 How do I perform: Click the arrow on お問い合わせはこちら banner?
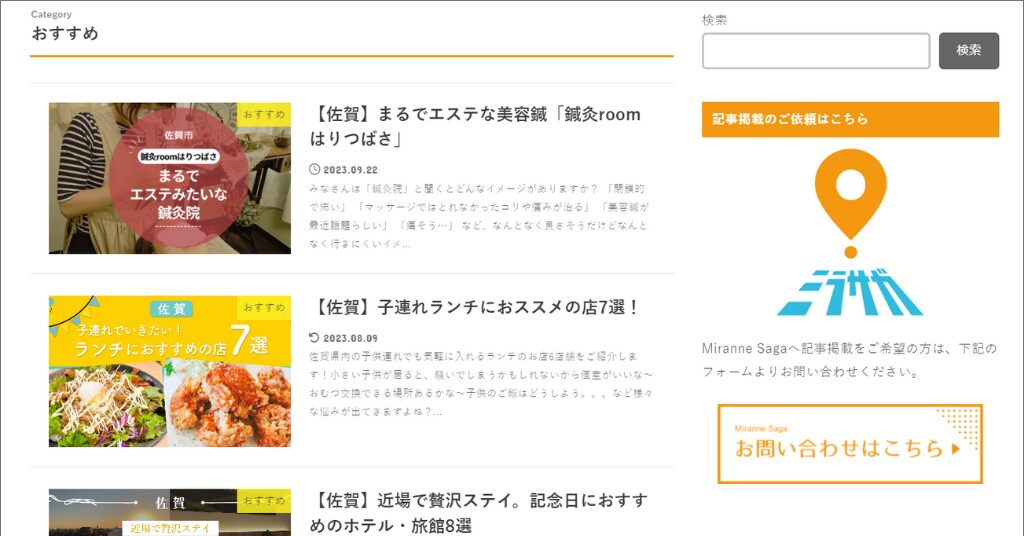(956, 449)
